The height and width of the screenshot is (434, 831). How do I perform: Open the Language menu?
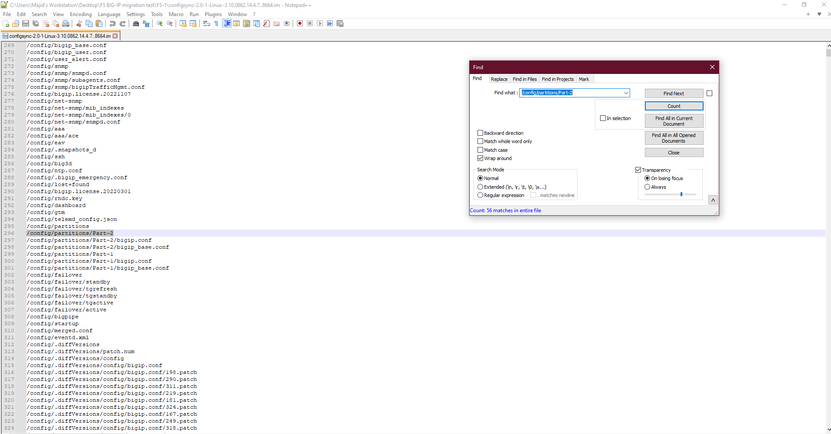(x=109, y=14)
